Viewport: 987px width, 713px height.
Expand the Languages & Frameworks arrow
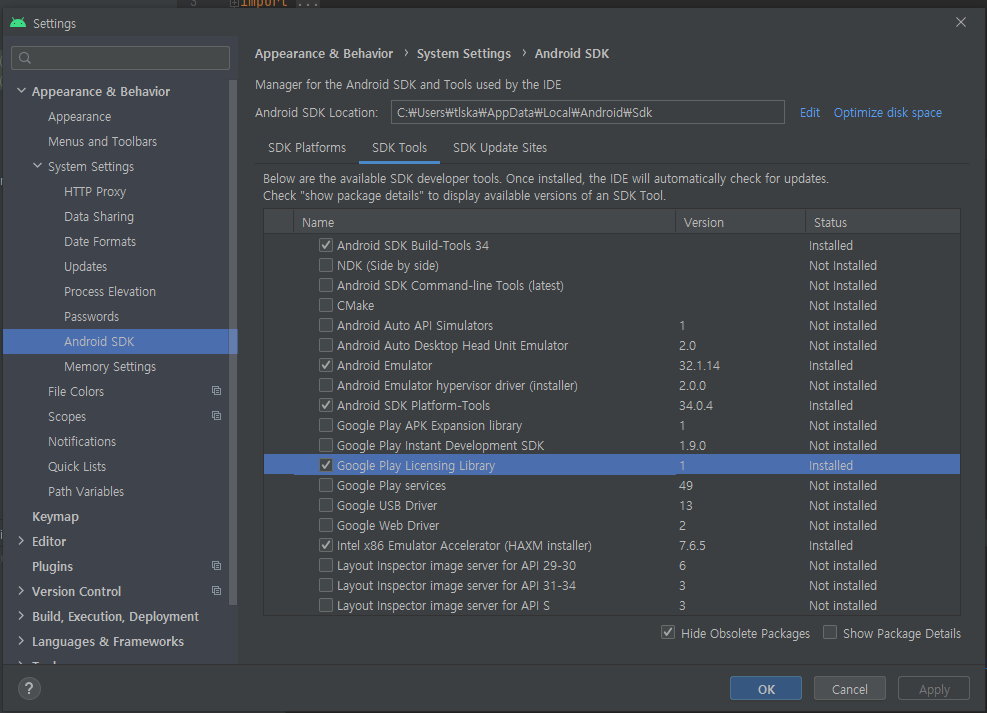coord(21,641)
